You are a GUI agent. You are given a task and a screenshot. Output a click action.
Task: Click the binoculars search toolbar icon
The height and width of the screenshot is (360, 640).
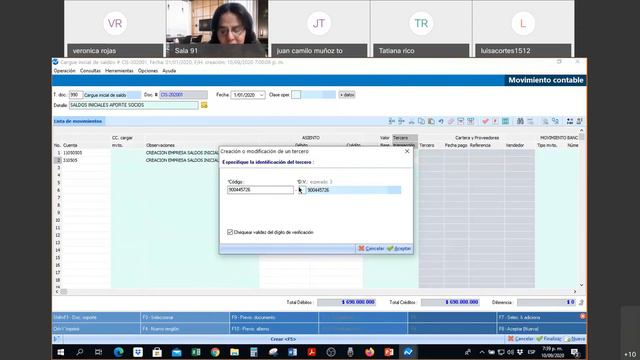coord(520,121)
